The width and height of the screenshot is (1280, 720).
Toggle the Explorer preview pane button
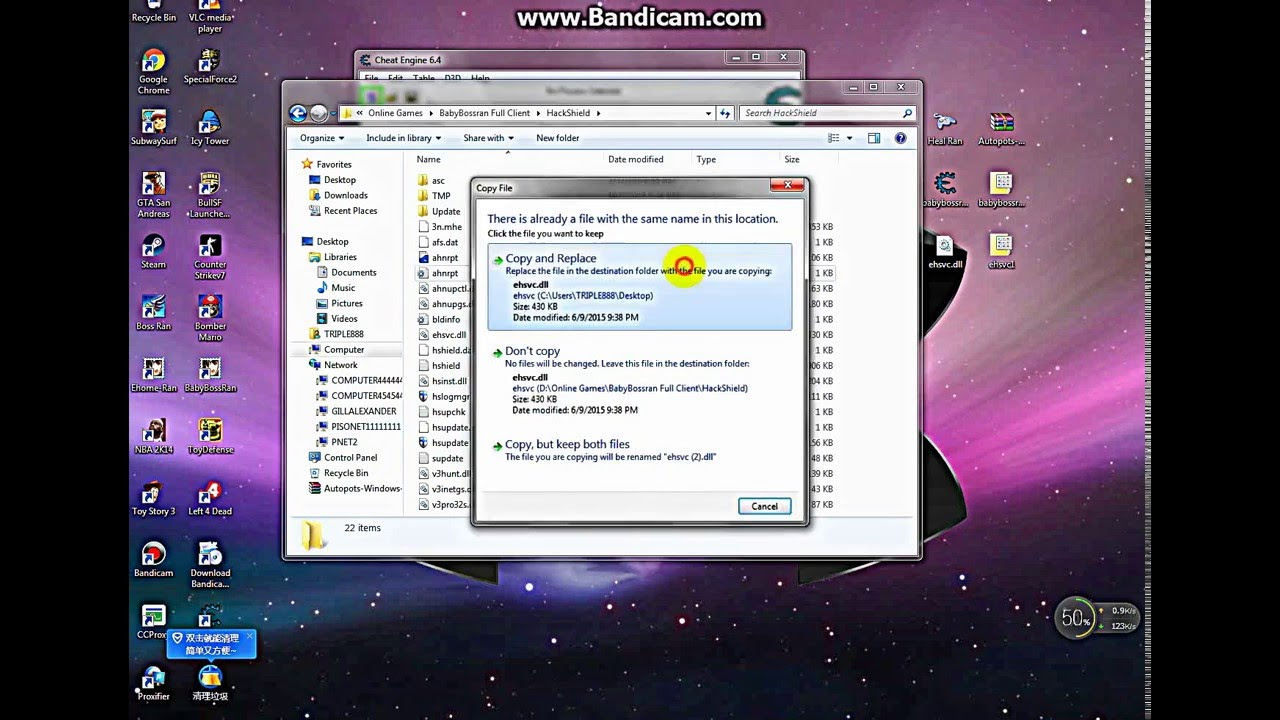click(x=873, y=138)
